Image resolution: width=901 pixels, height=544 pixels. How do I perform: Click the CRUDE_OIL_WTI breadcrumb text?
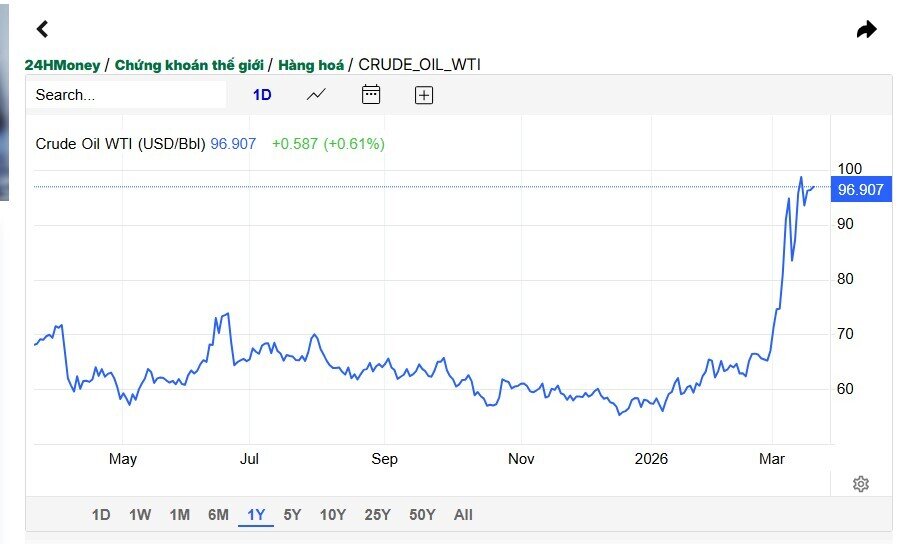click(x=419, y=64)
